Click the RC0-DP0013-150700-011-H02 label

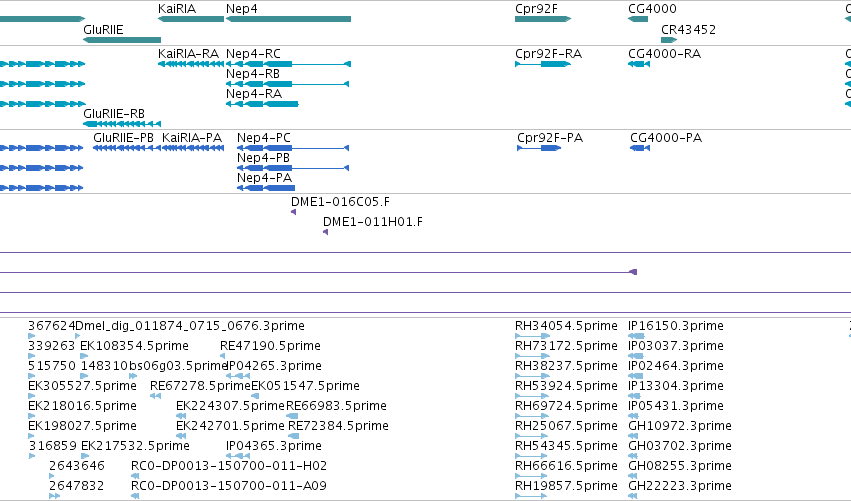[x=229, y=466]
